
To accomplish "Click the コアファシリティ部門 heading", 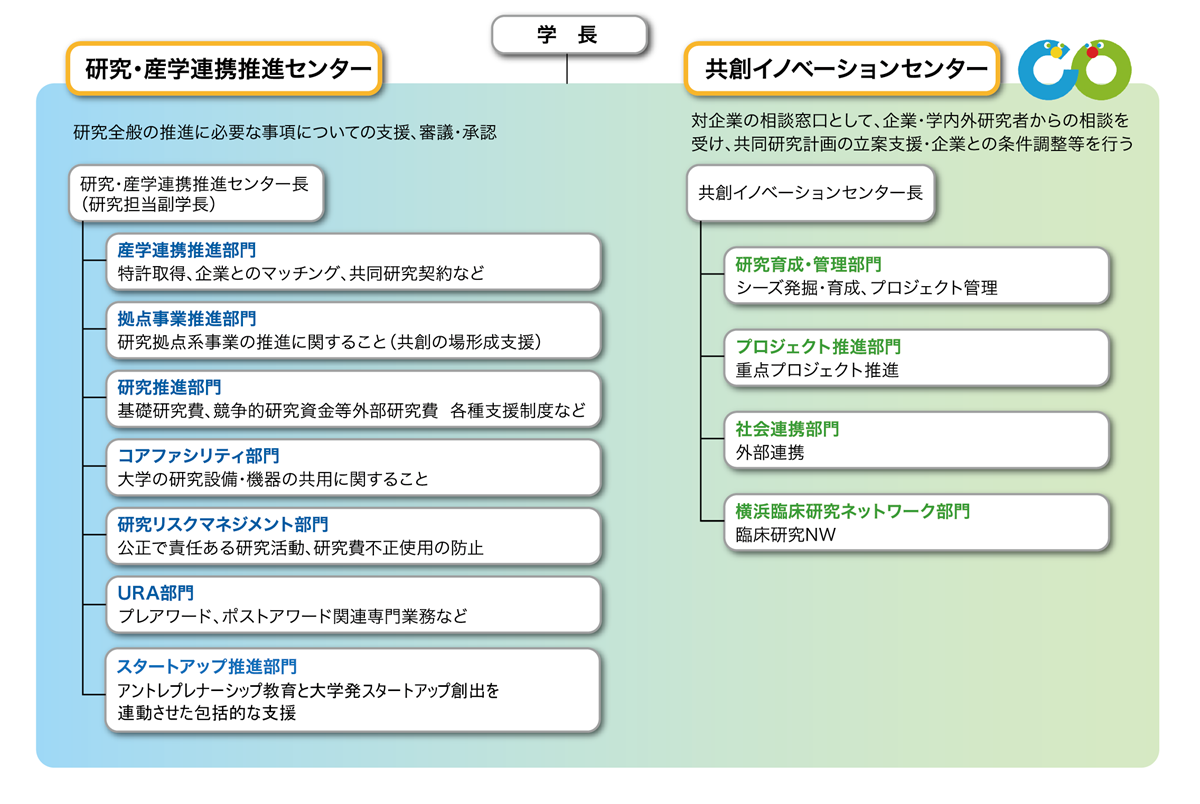I will tap(198, 456).
